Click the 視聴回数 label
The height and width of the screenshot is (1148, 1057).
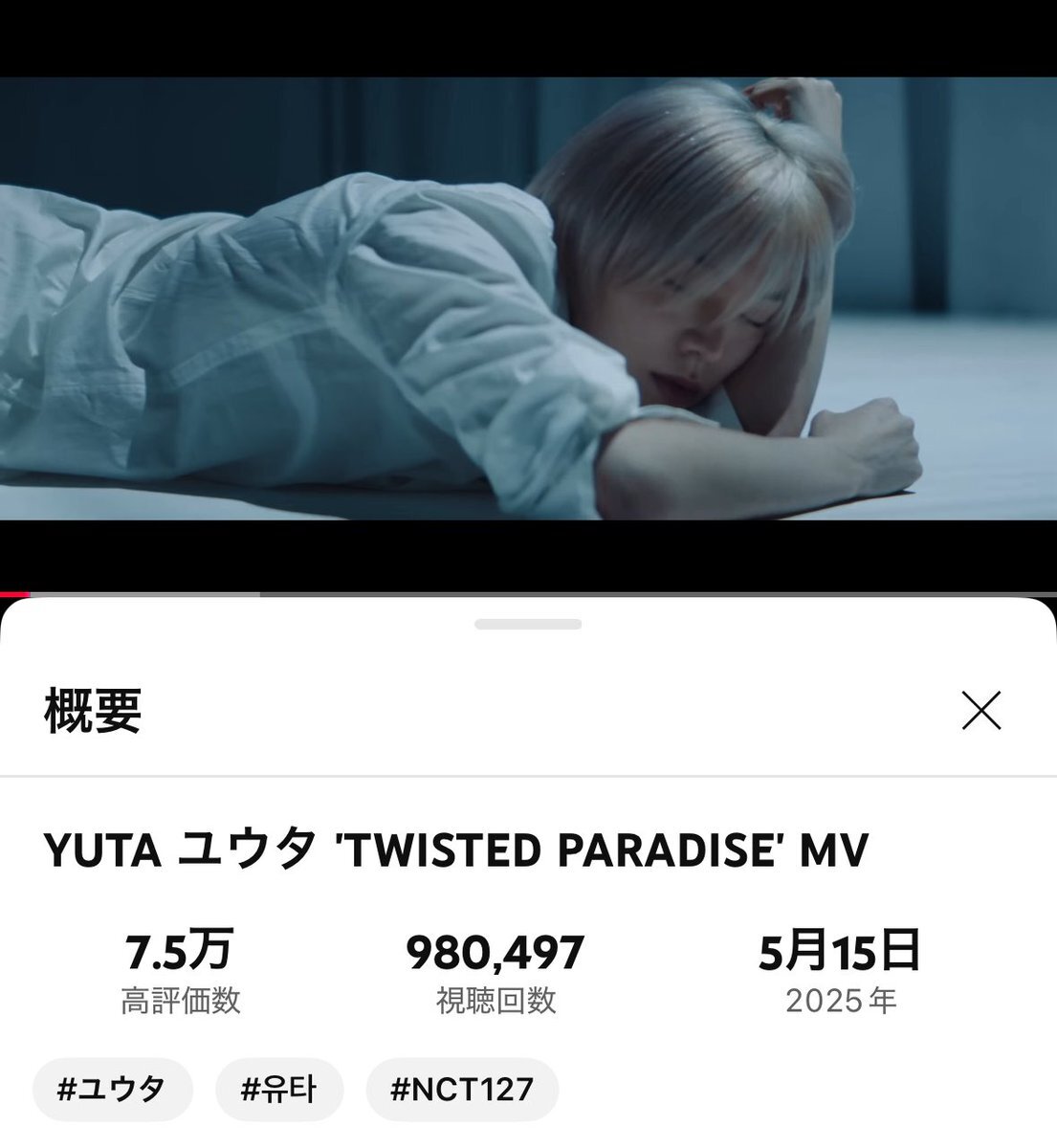point(495,1001)
